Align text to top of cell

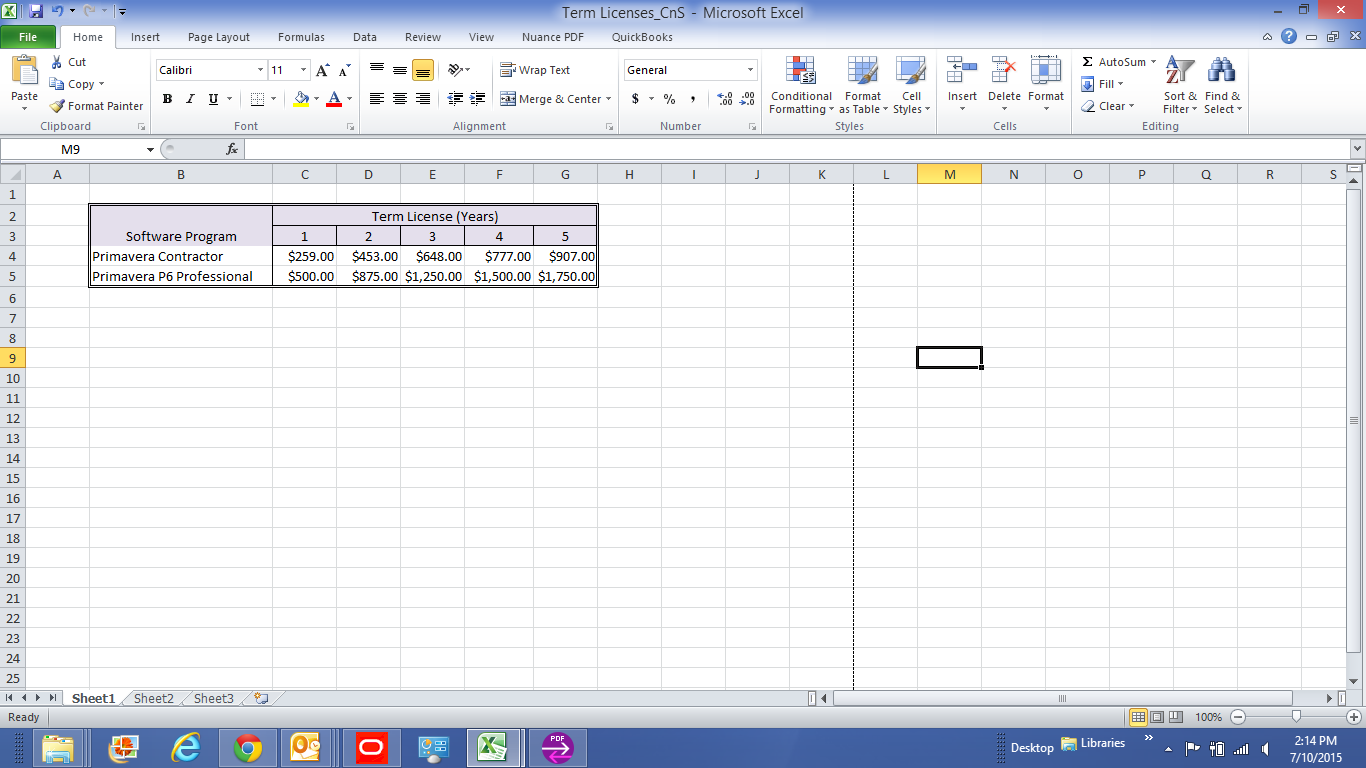[377, 70]
